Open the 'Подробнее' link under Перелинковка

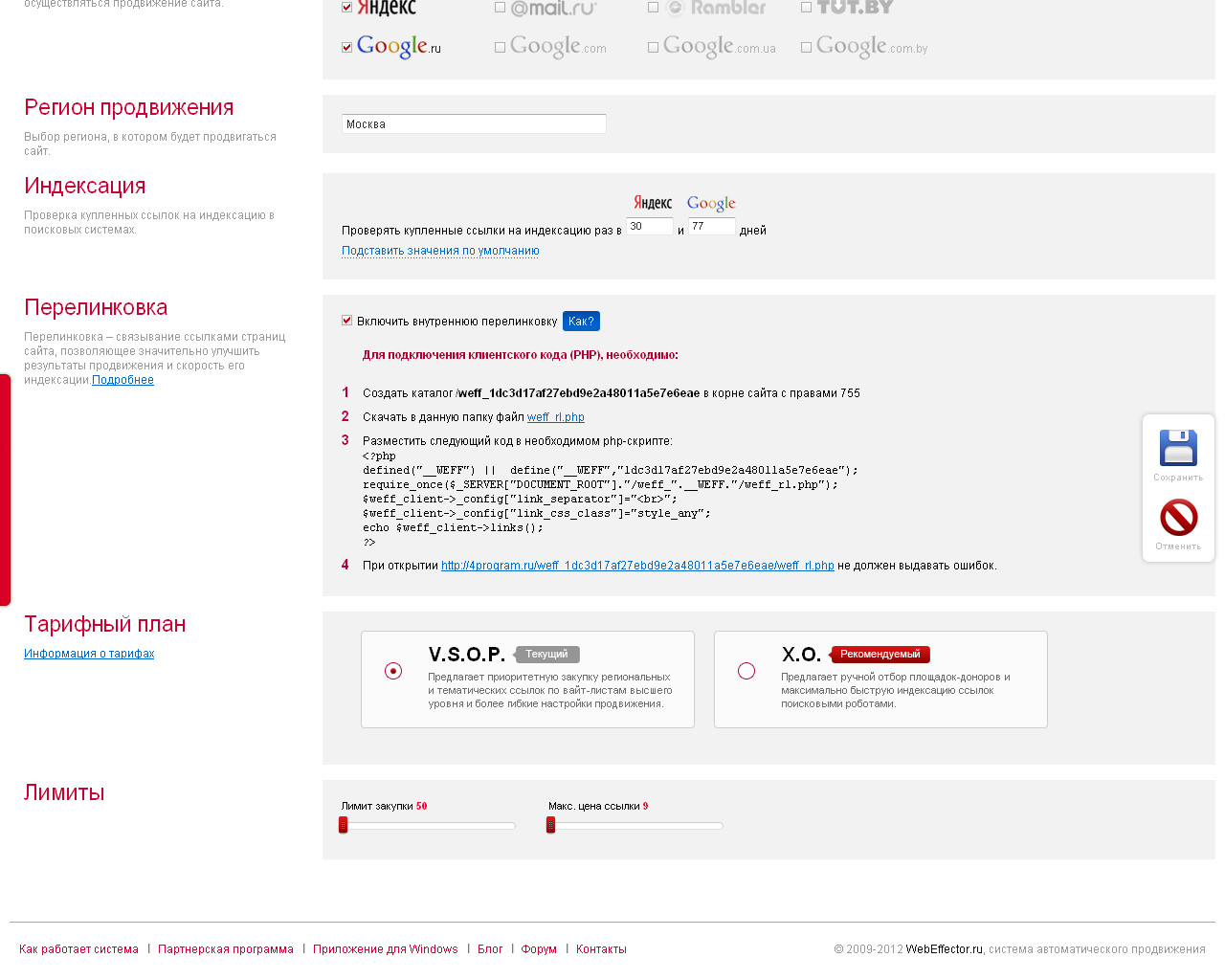click(122, 380)
